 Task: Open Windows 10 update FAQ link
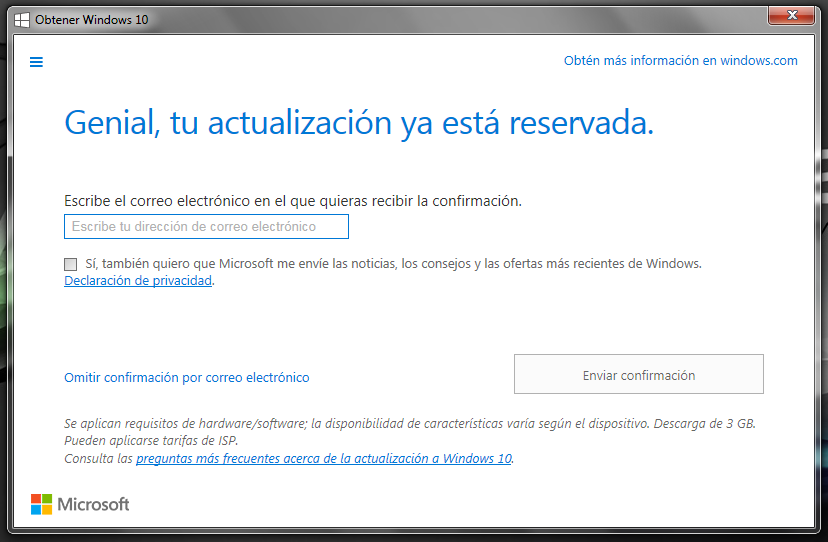(324, 459)
